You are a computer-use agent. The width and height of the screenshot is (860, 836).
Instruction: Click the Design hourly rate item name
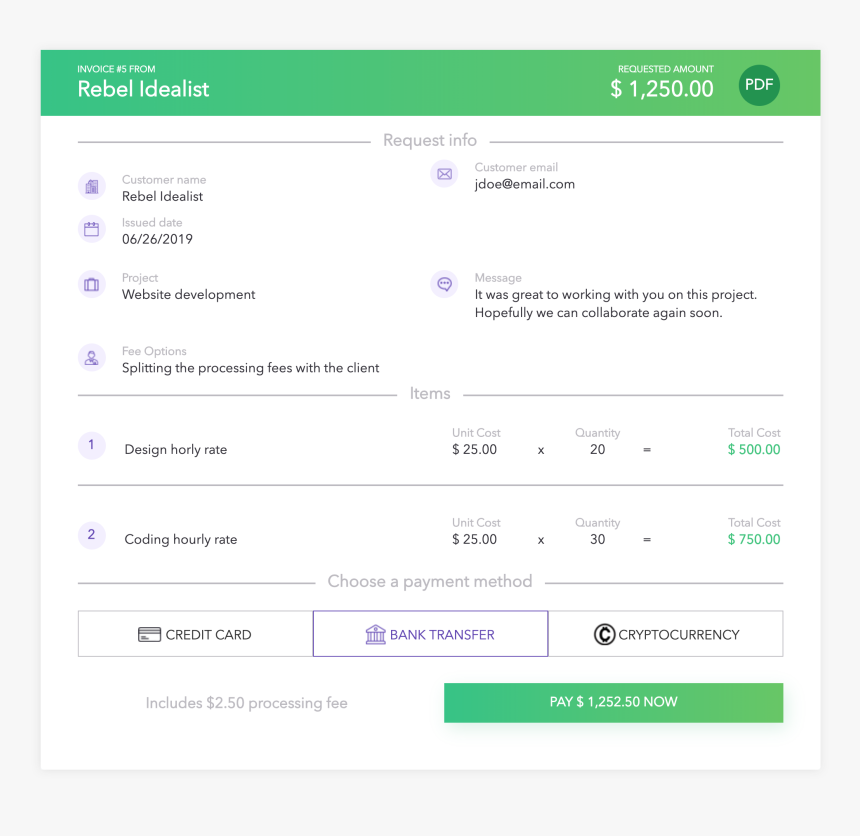(176, 450)
